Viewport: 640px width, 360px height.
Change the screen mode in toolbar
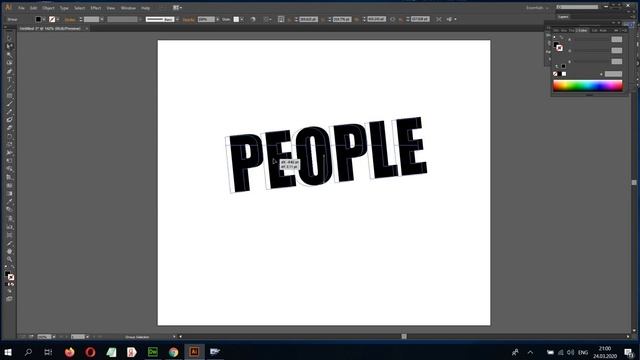(x=9, y=299)
